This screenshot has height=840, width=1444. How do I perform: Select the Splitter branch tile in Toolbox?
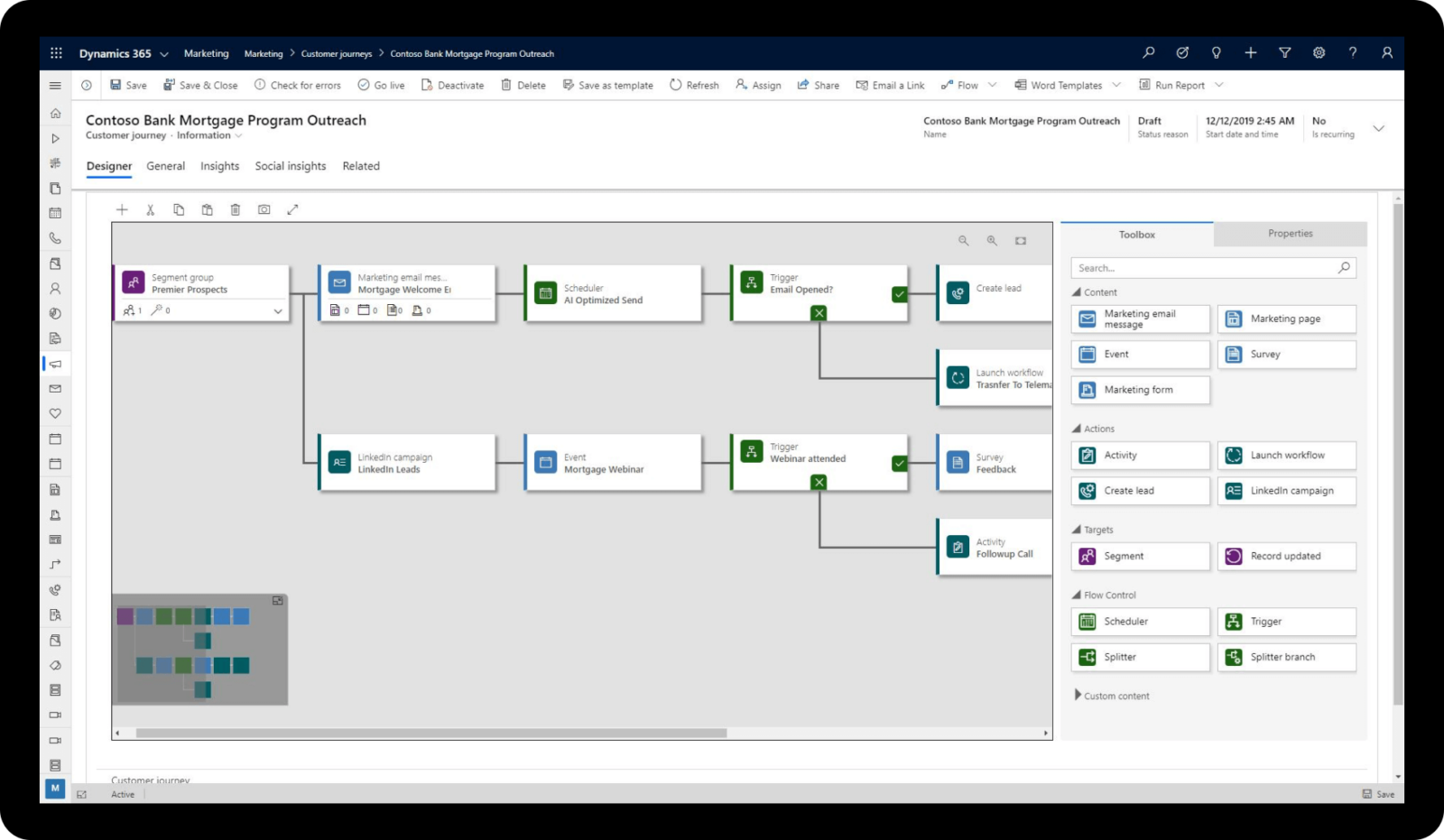click(x=1286, y=657)
